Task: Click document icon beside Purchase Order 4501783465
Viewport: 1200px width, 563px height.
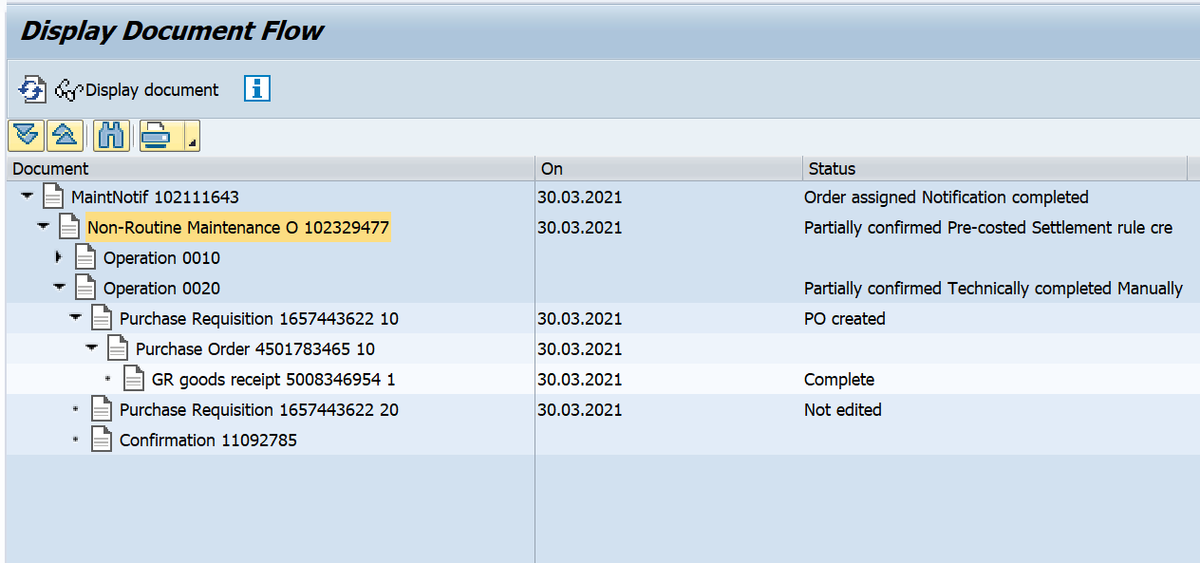Action: click(118, 349)
